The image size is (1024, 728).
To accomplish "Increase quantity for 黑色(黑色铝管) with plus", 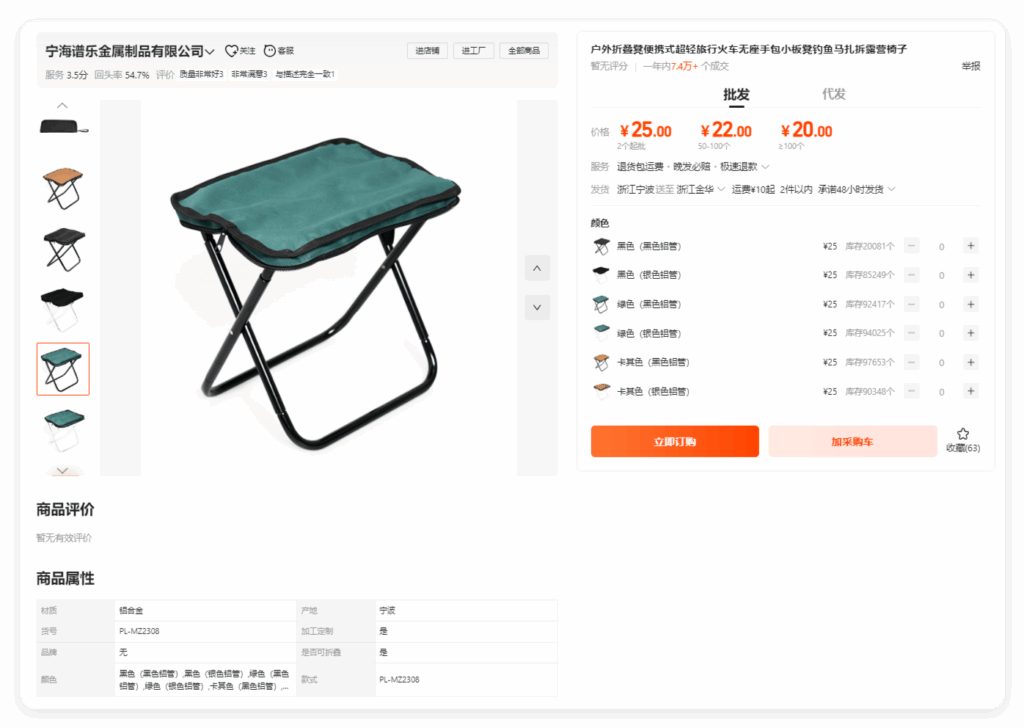I will click(970, 246).
